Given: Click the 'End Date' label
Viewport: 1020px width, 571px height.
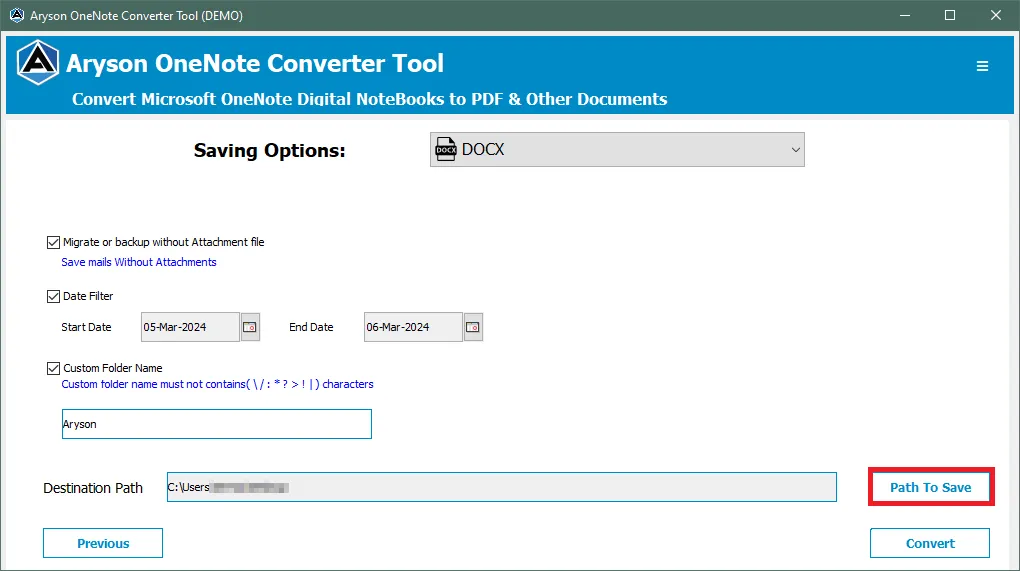Looking at the screenshot, I should point(311,327).
